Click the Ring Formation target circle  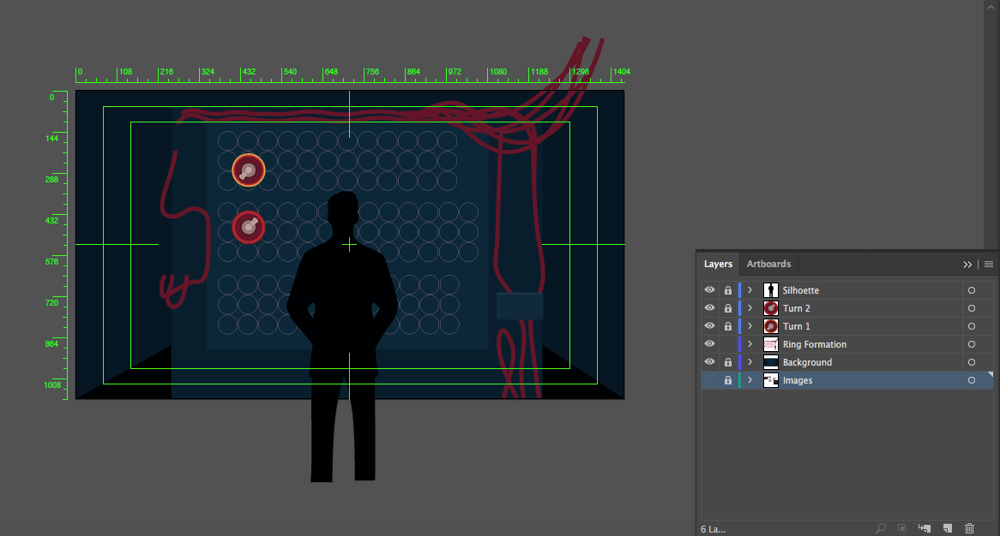point(971,344)
